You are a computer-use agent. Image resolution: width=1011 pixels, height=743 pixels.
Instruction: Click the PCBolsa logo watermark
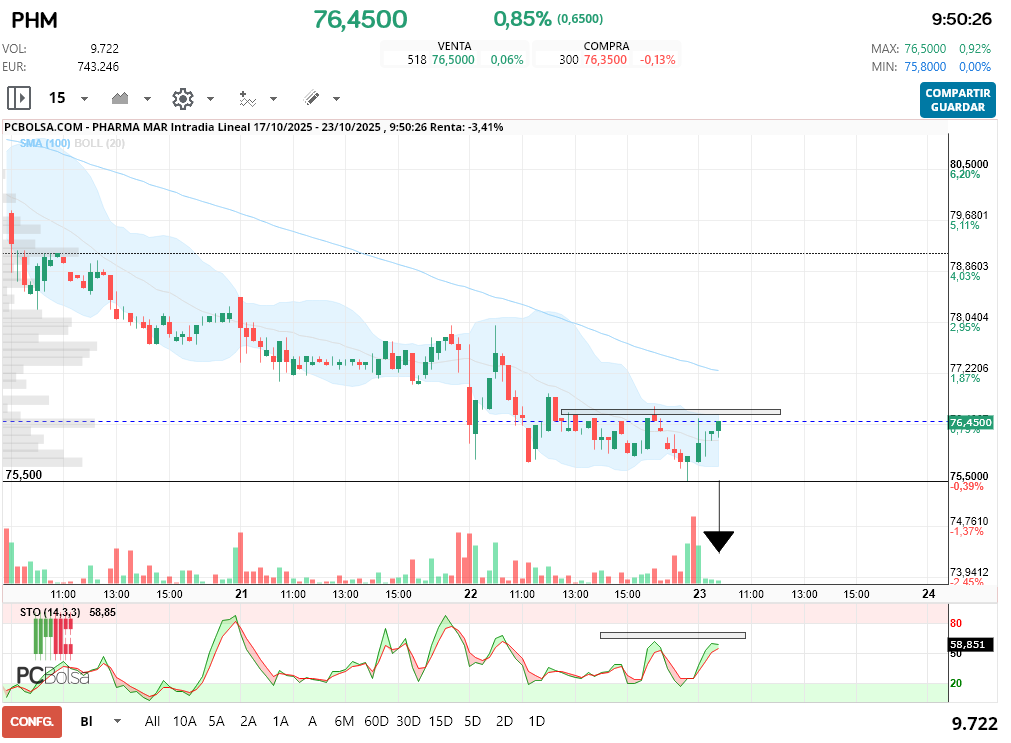click(53, 675)
